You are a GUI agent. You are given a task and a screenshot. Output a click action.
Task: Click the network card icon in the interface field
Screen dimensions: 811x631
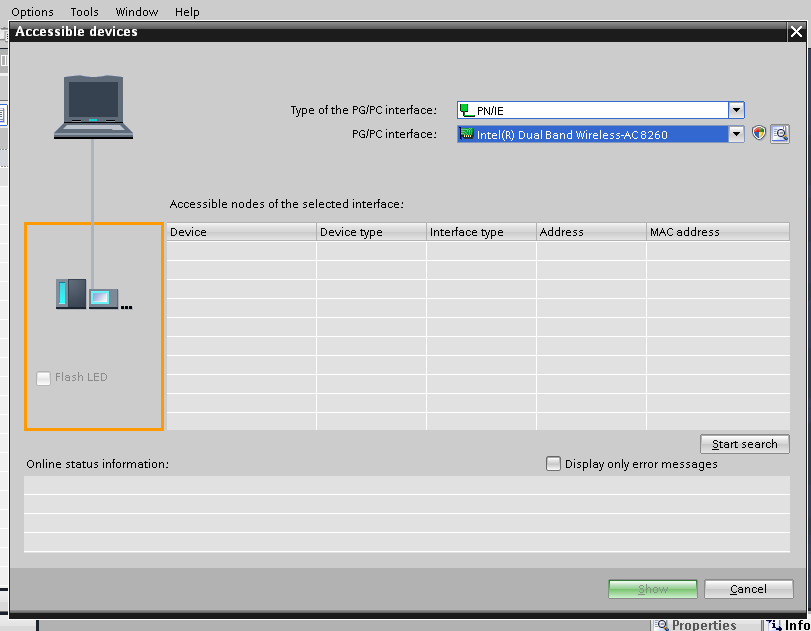tap(467, 134)
